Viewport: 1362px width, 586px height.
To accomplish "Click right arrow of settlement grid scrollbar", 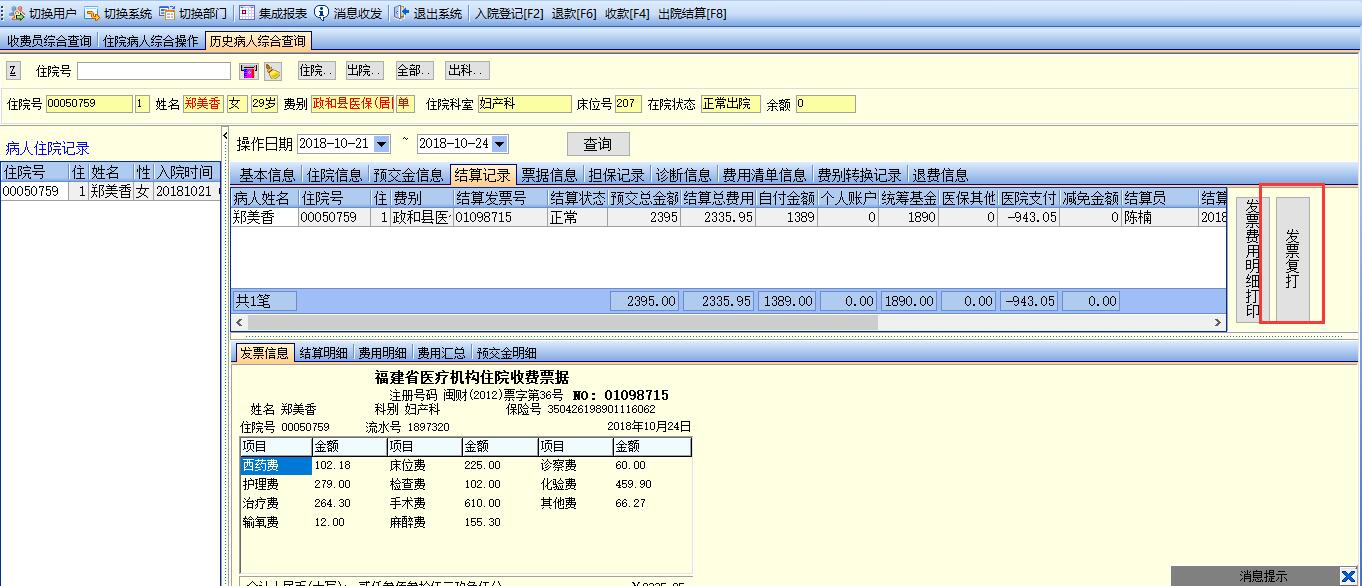I will tap(1217, 323).
